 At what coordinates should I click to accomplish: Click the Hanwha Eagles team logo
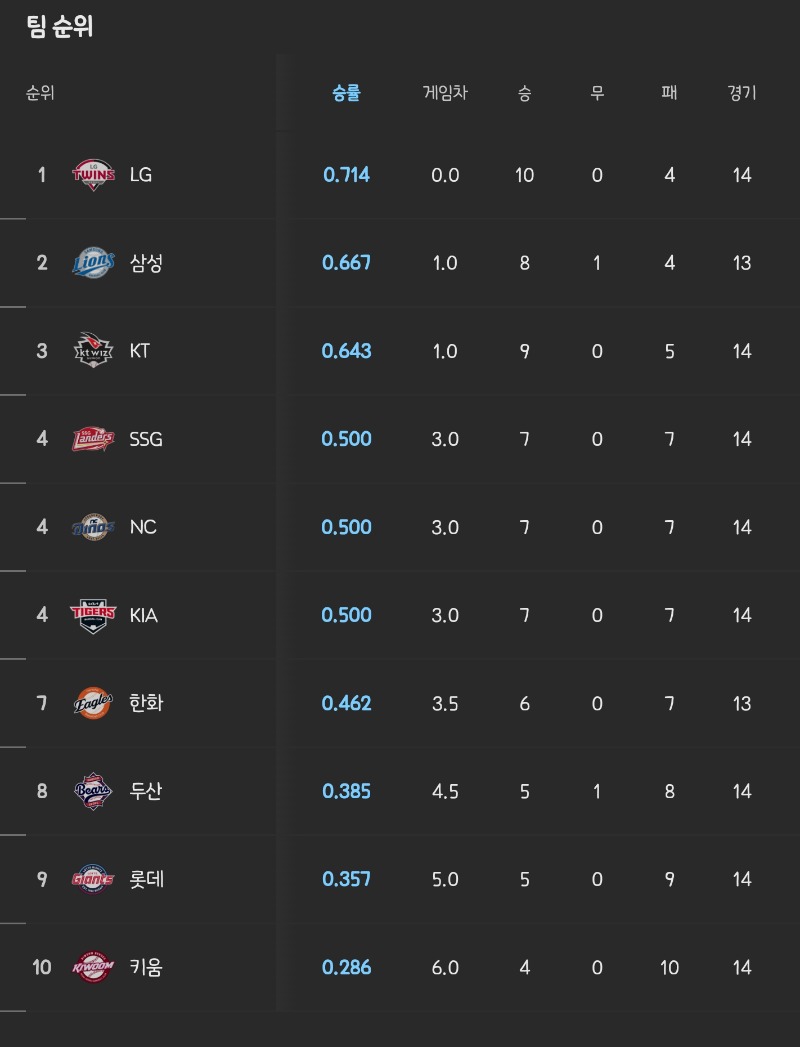point(94,703)
